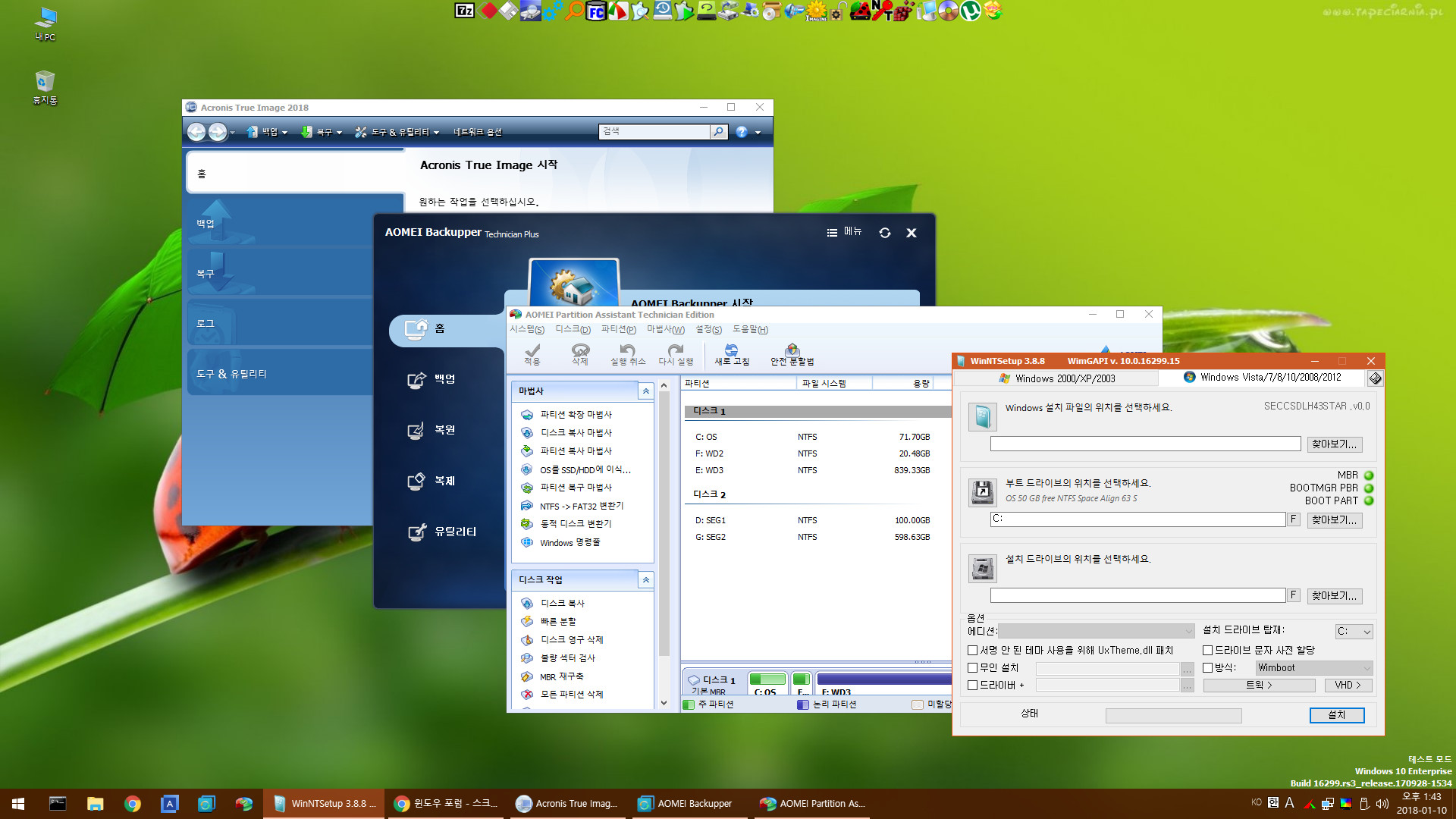Screen dimensions: 1456x819
Task: Check 드라이브 문자 사전 할당 checkbox
Action: [x=1207, y=650]
